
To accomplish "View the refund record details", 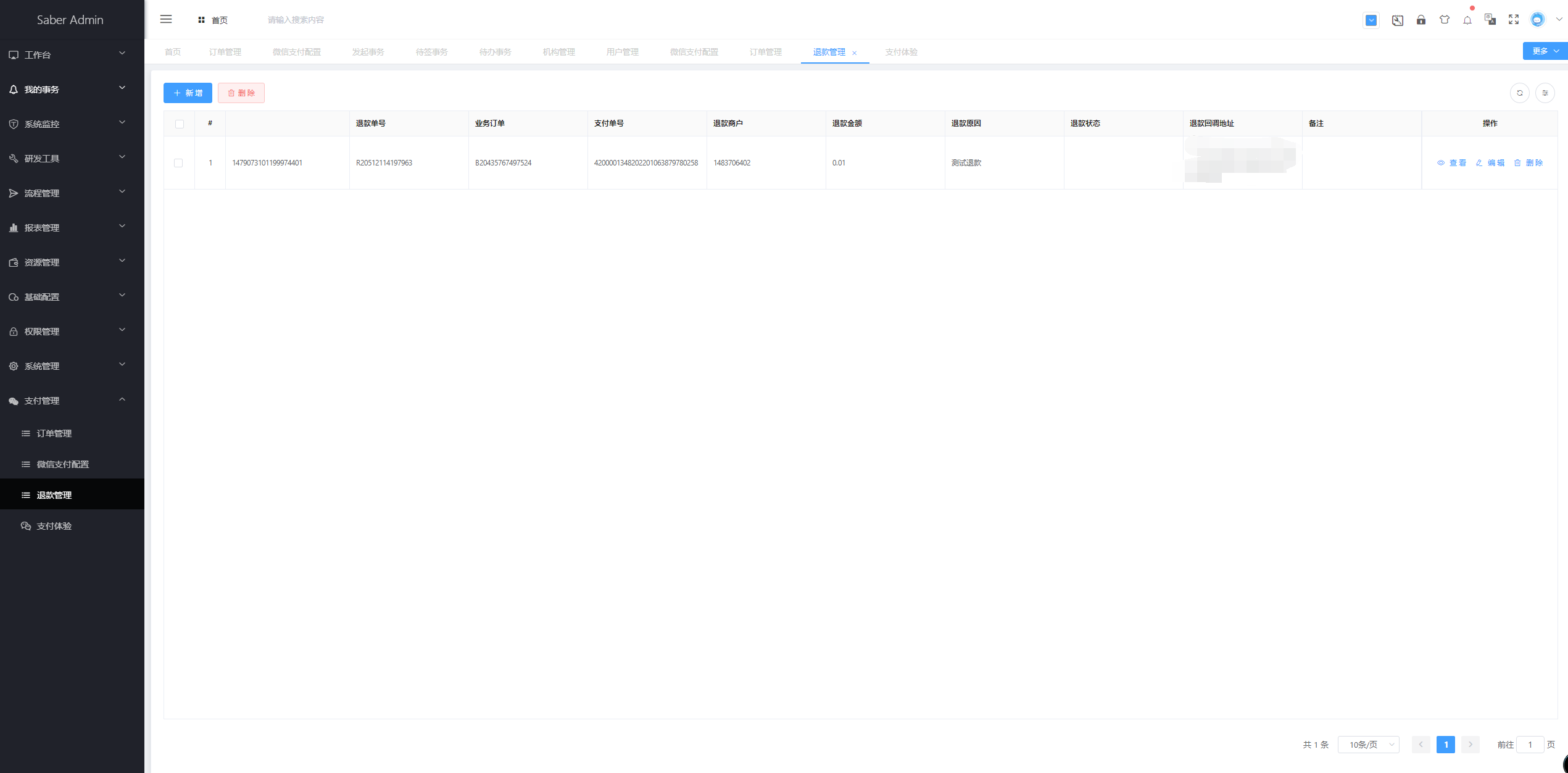I will pyautogui.click(x=1451, y=163).
